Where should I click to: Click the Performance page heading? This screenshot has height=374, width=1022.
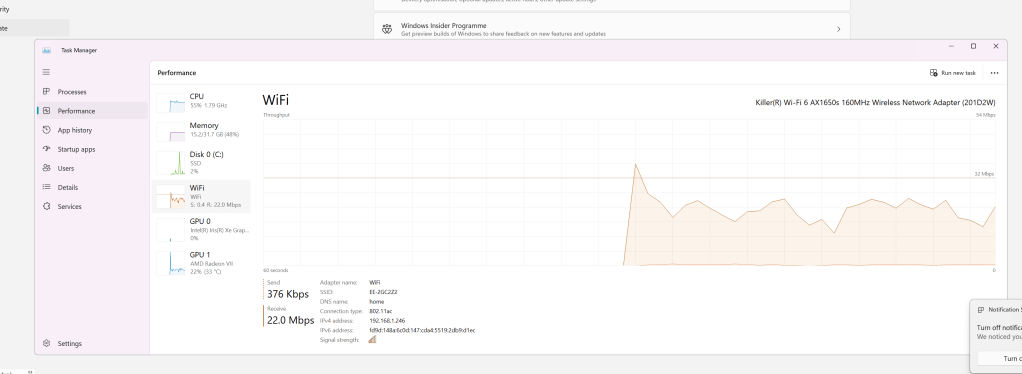coord(177,73)
